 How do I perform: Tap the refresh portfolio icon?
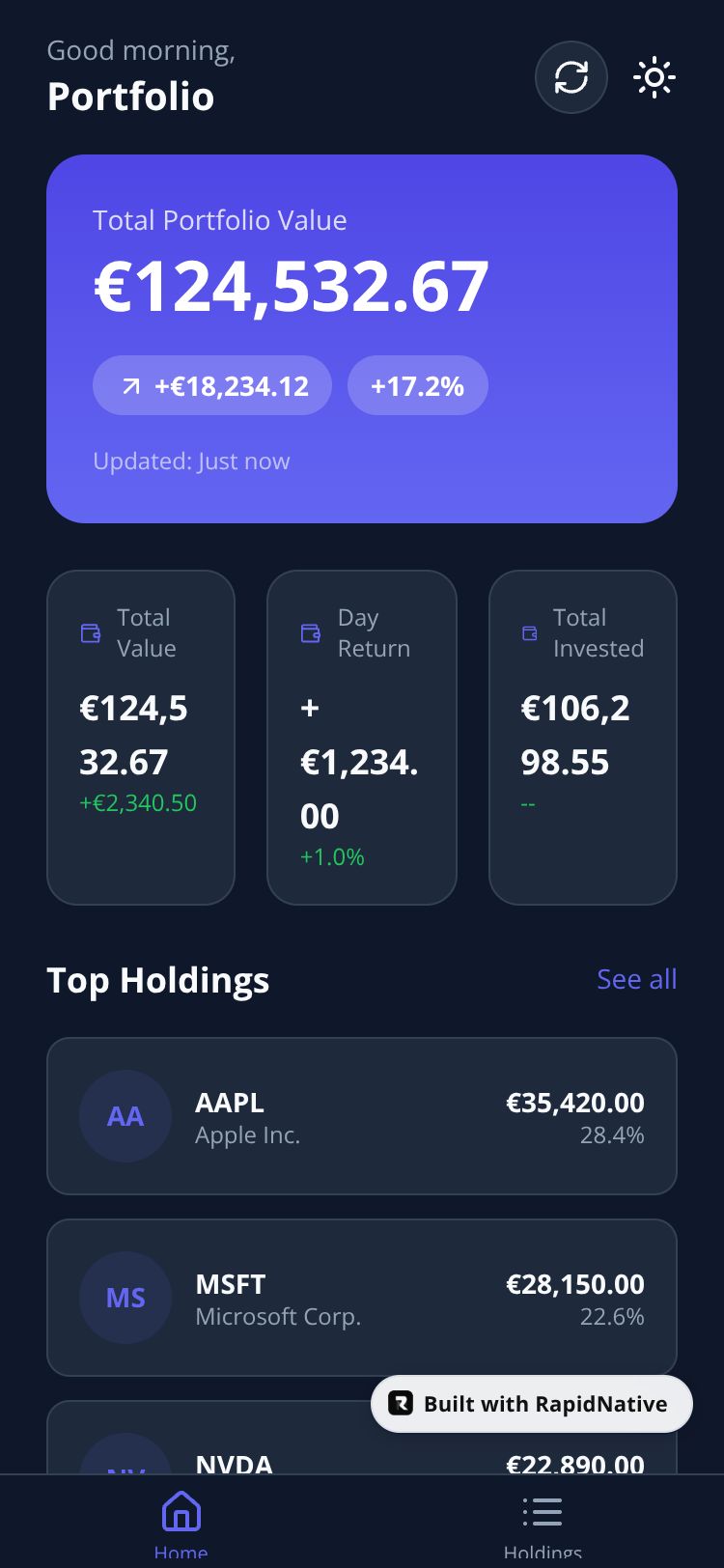point(571,77)
